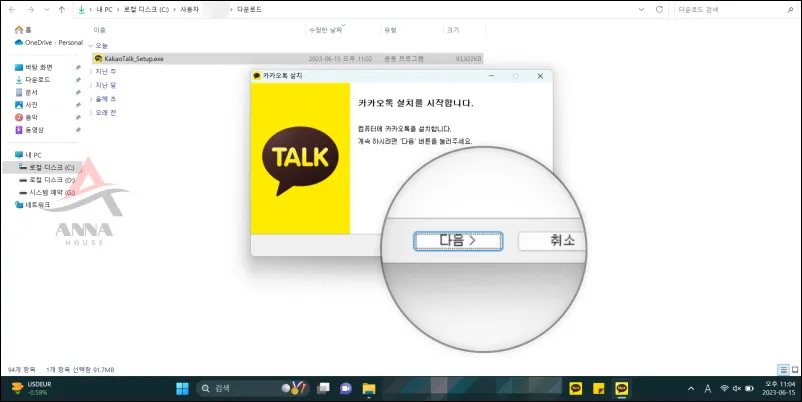Viewport: 802px width, 402px height.
Task: Go back in File Explorer
Action: (x=12, y=9)
